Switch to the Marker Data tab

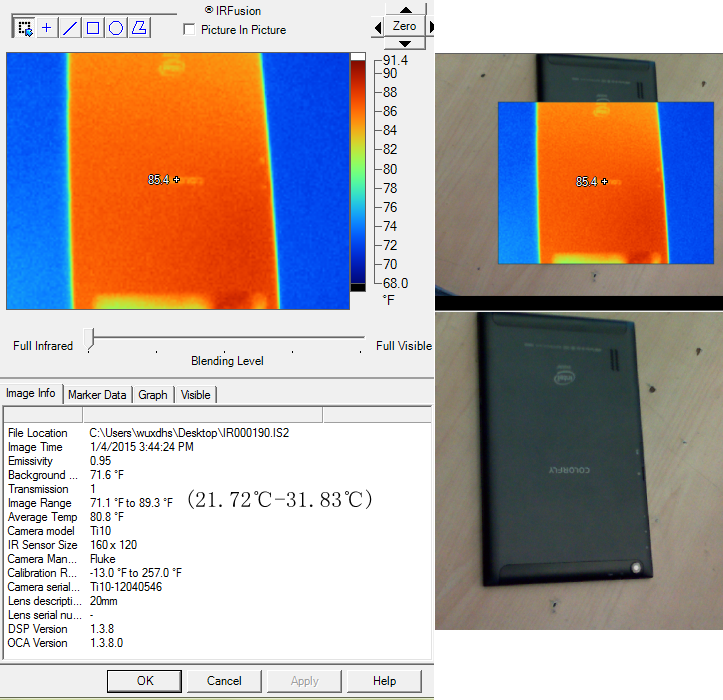[x=97, y=395]
